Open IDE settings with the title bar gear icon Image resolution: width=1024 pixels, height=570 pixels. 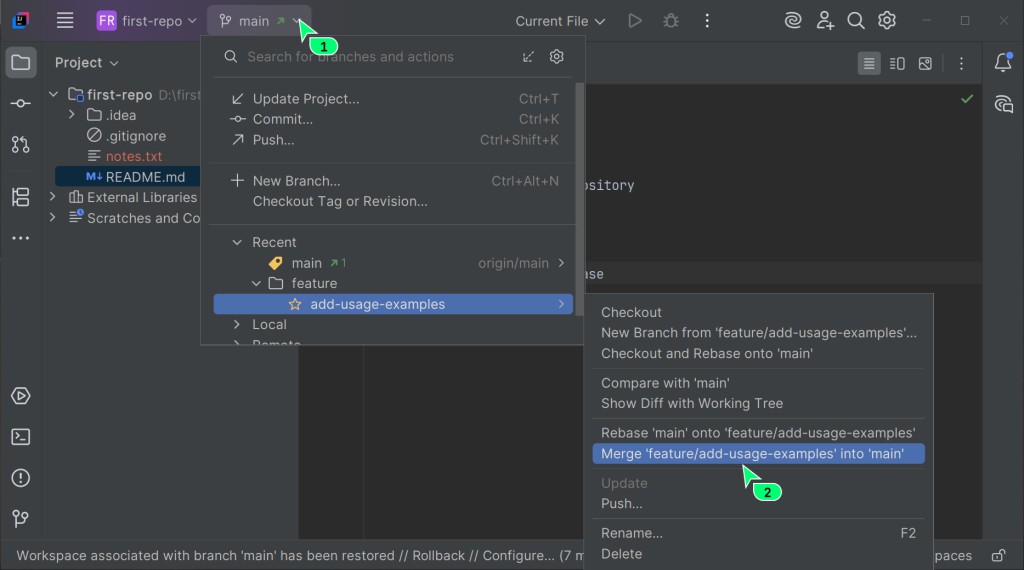(887, 21)
